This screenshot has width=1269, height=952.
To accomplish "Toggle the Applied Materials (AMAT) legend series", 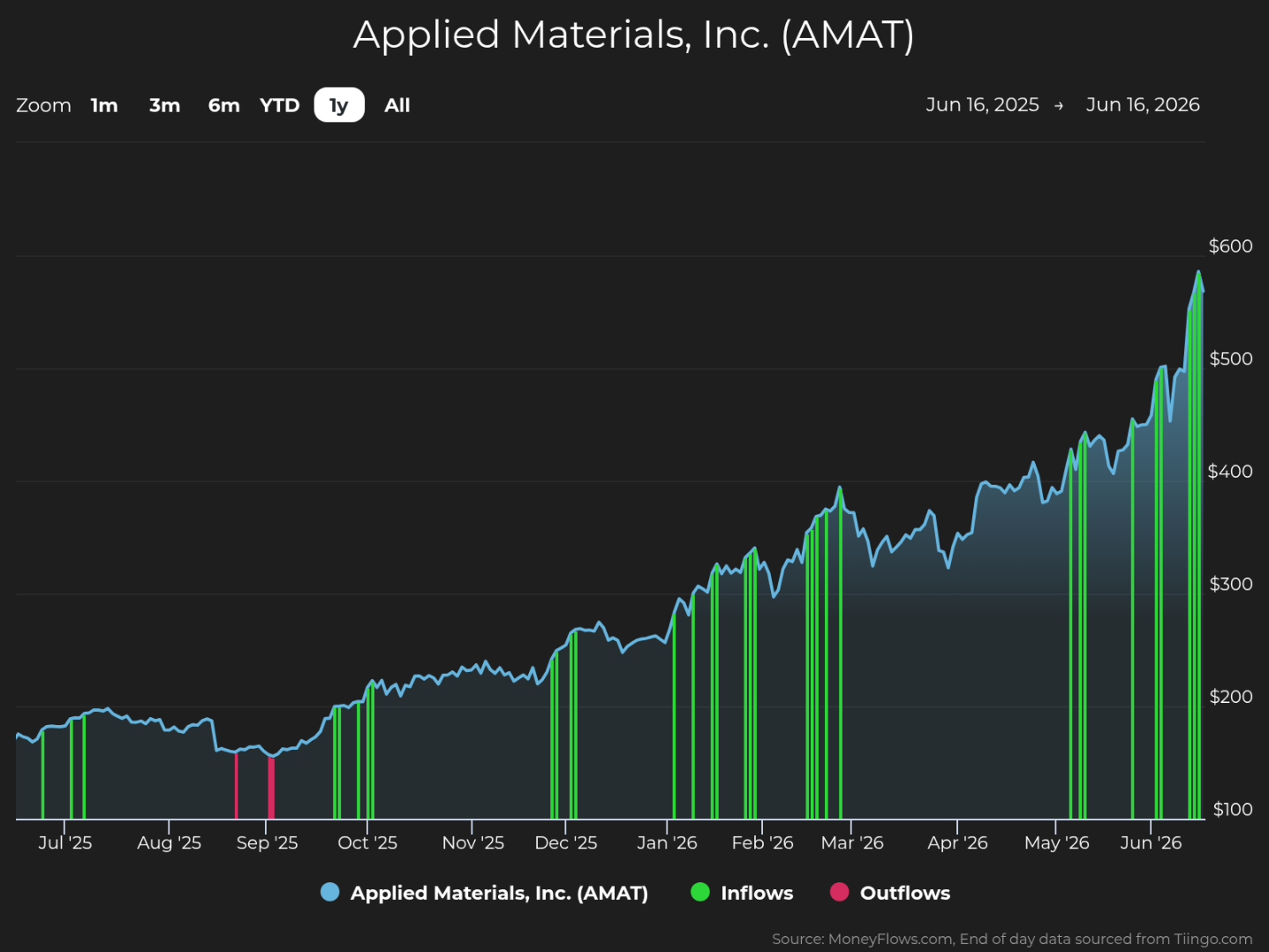I will coord(485,893).
